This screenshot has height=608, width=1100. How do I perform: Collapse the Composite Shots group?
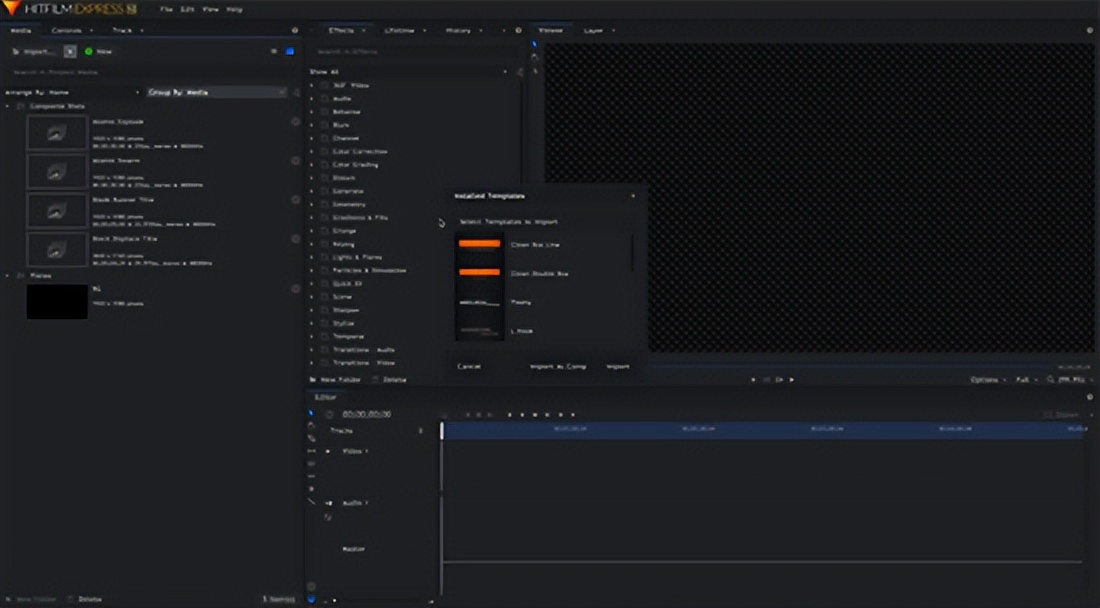[x=8, y=106]
